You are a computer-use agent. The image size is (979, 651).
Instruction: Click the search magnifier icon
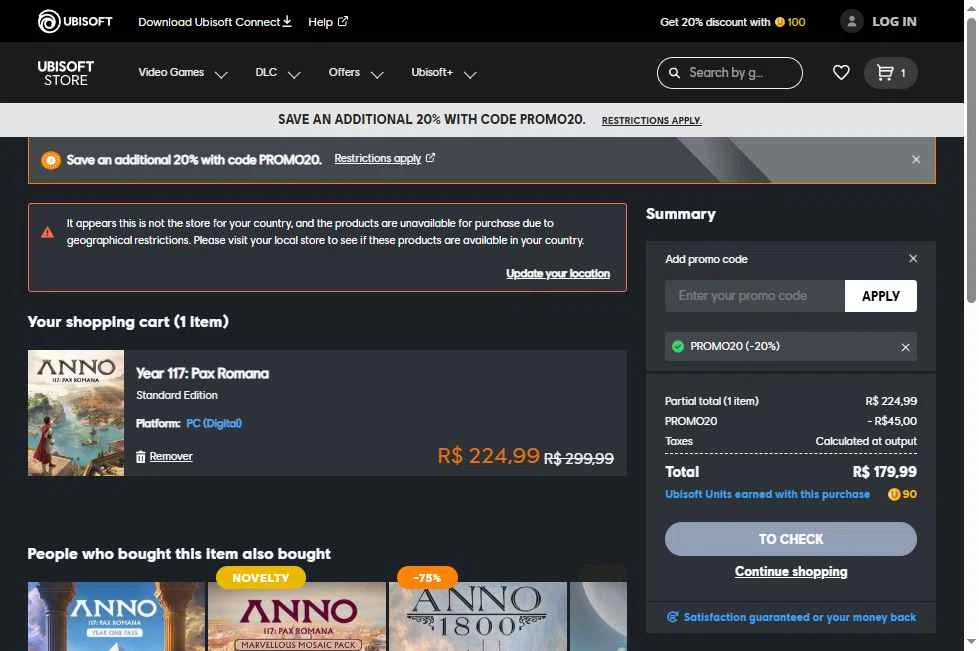coord(674,73)
